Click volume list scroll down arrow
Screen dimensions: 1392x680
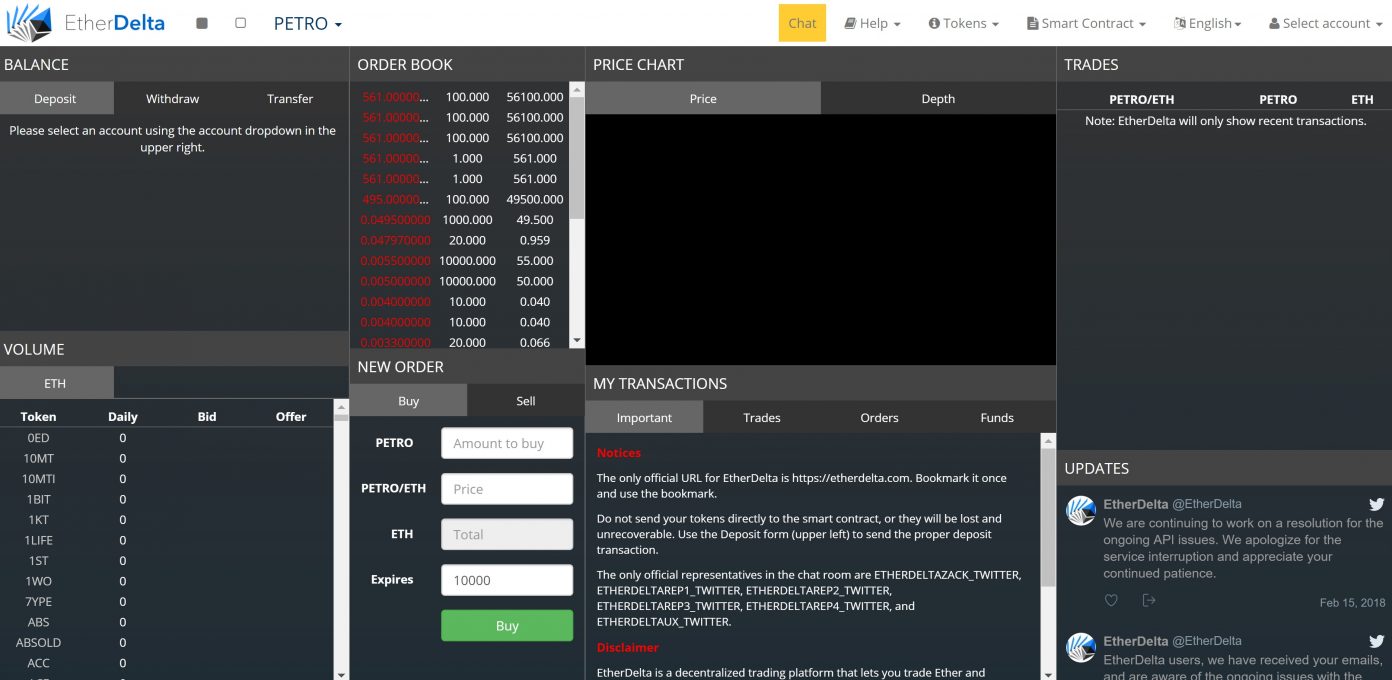(341, 674)
